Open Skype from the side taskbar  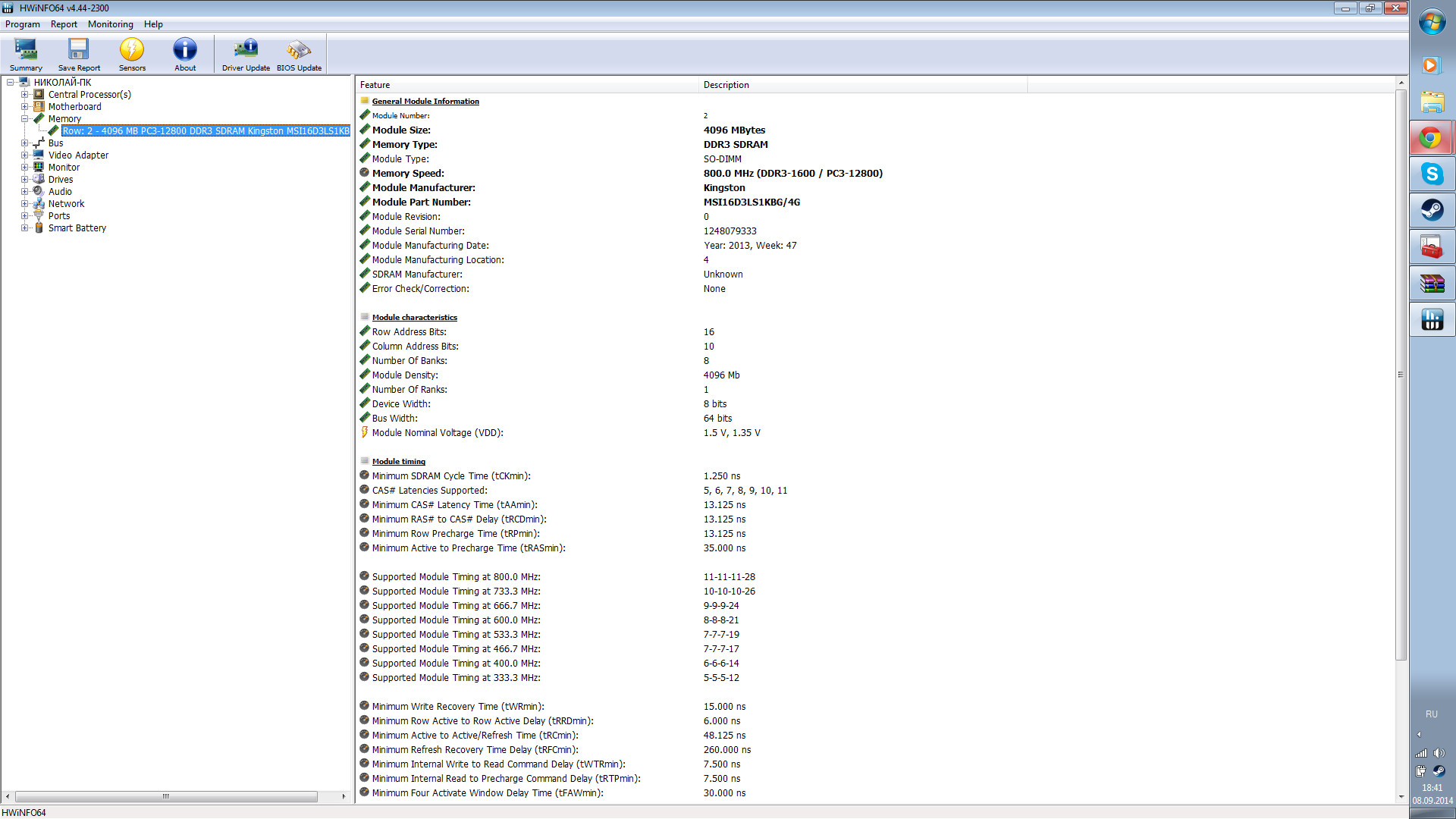[1432, 174]
